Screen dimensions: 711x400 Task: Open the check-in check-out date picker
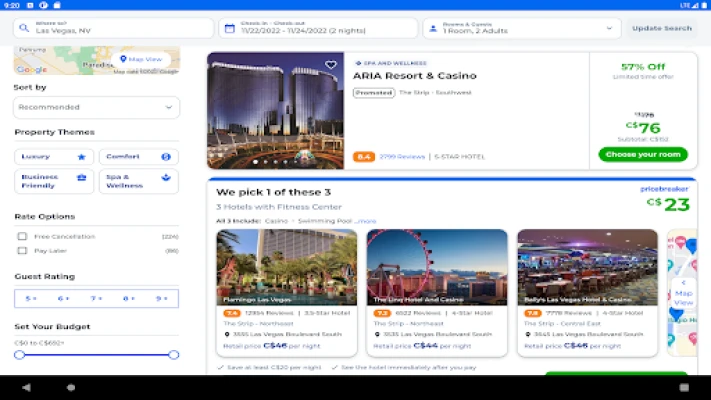tap(316, 27)
